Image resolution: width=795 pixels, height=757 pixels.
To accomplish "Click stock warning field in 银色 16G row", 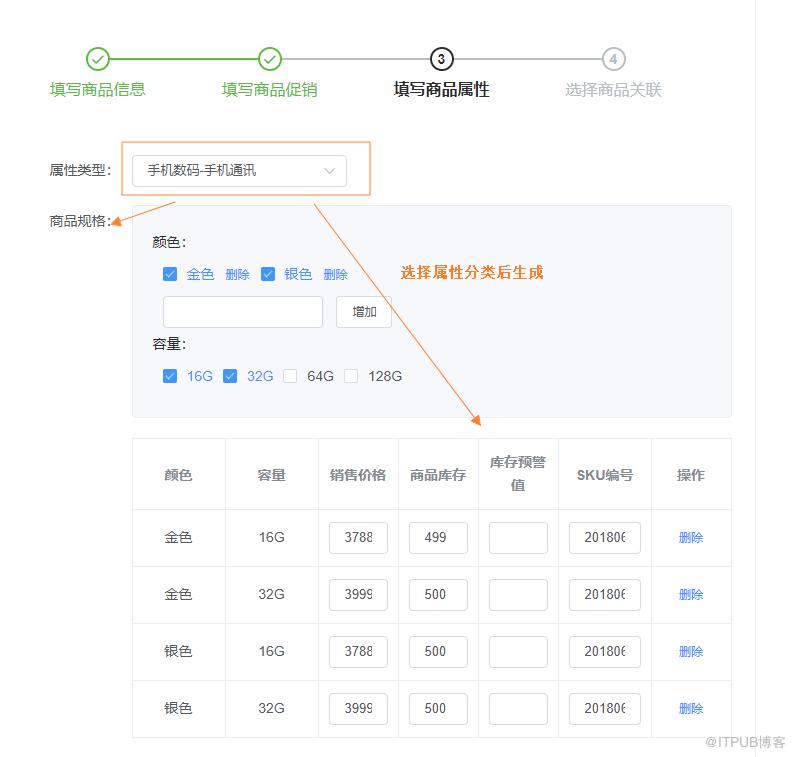I will tap(518, 652).
